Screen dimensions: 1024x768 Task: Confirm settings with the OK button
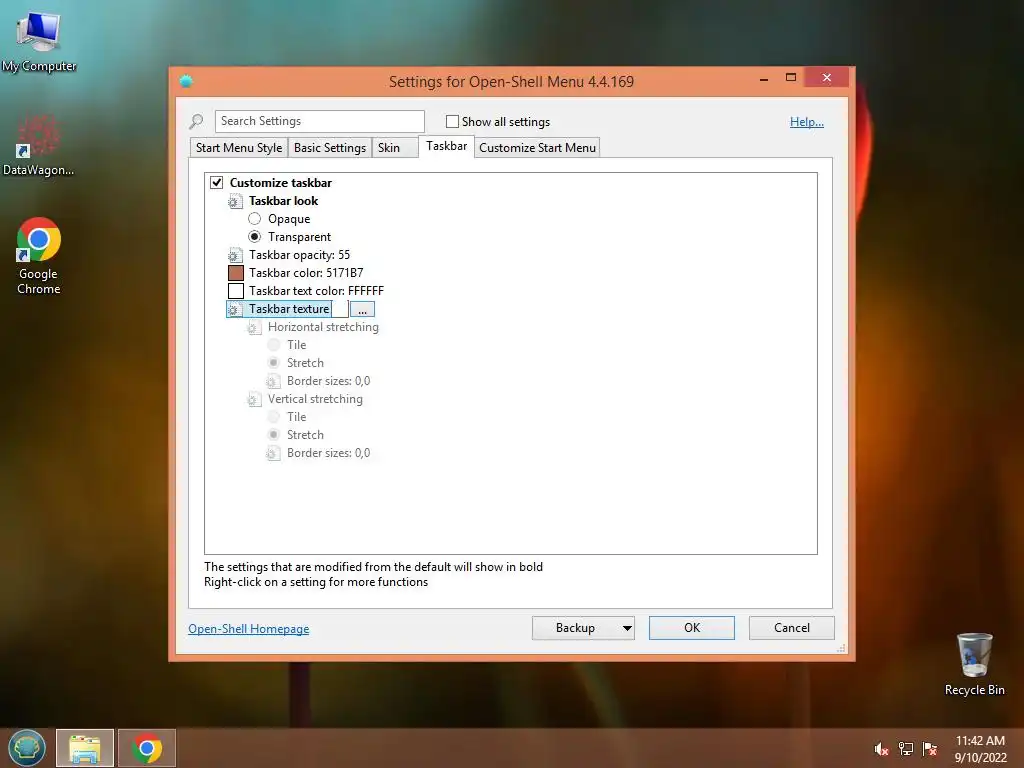coord(692,628)
